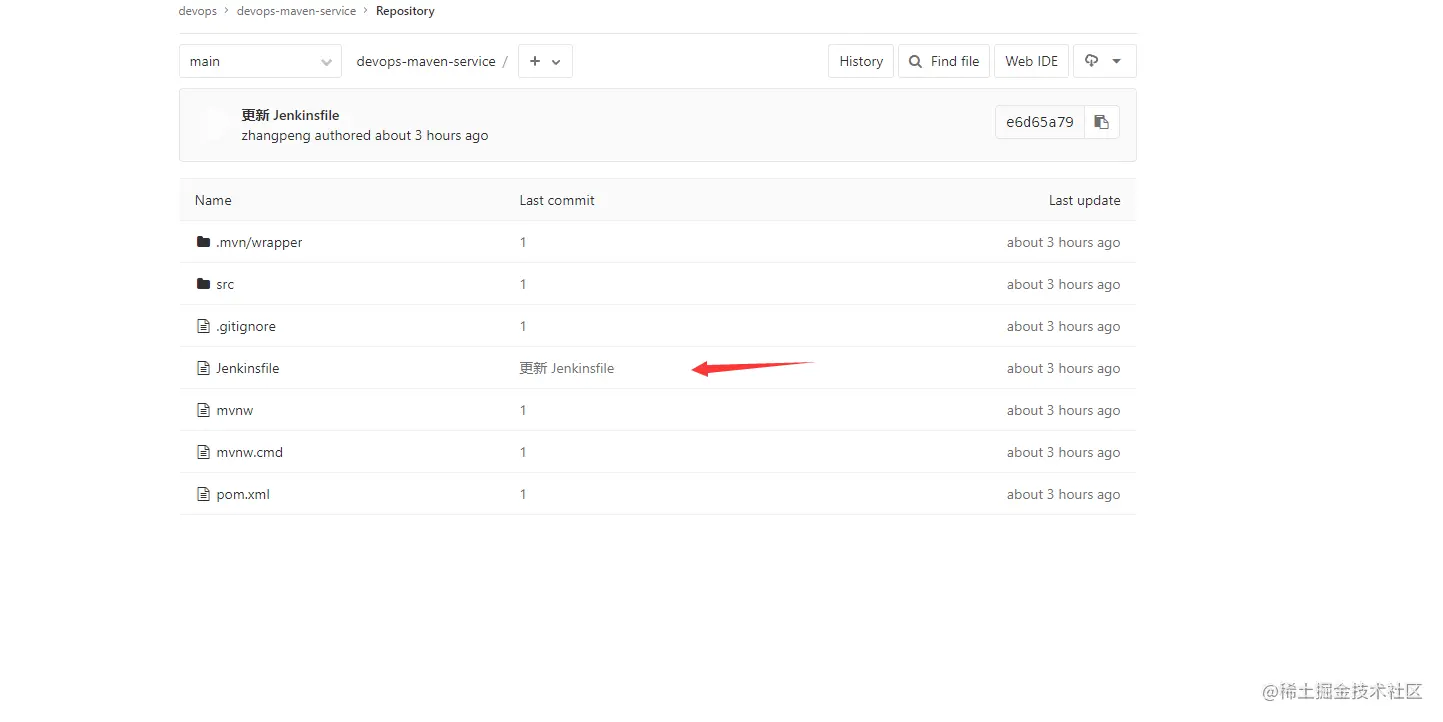Viewport: 1443px width, 722px height.
Task: Launch the Web IDE
Action: (1031, 61)
